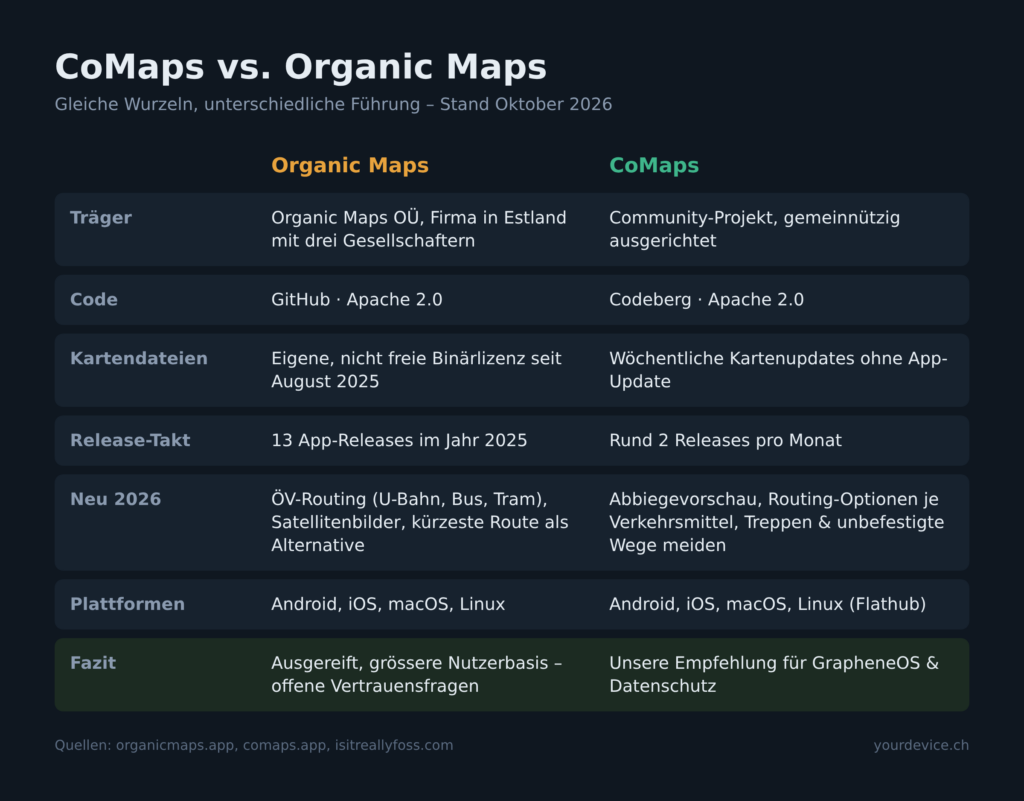Click the 'Code' row label
1024x801 pixels.
pyautogui.click(x=94, y=300)
